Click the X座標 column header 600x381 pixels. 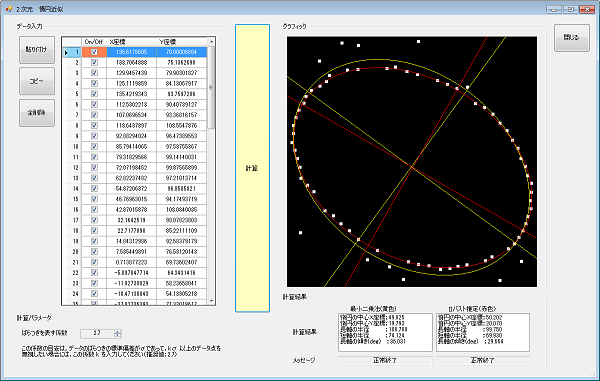click(132, 42)
